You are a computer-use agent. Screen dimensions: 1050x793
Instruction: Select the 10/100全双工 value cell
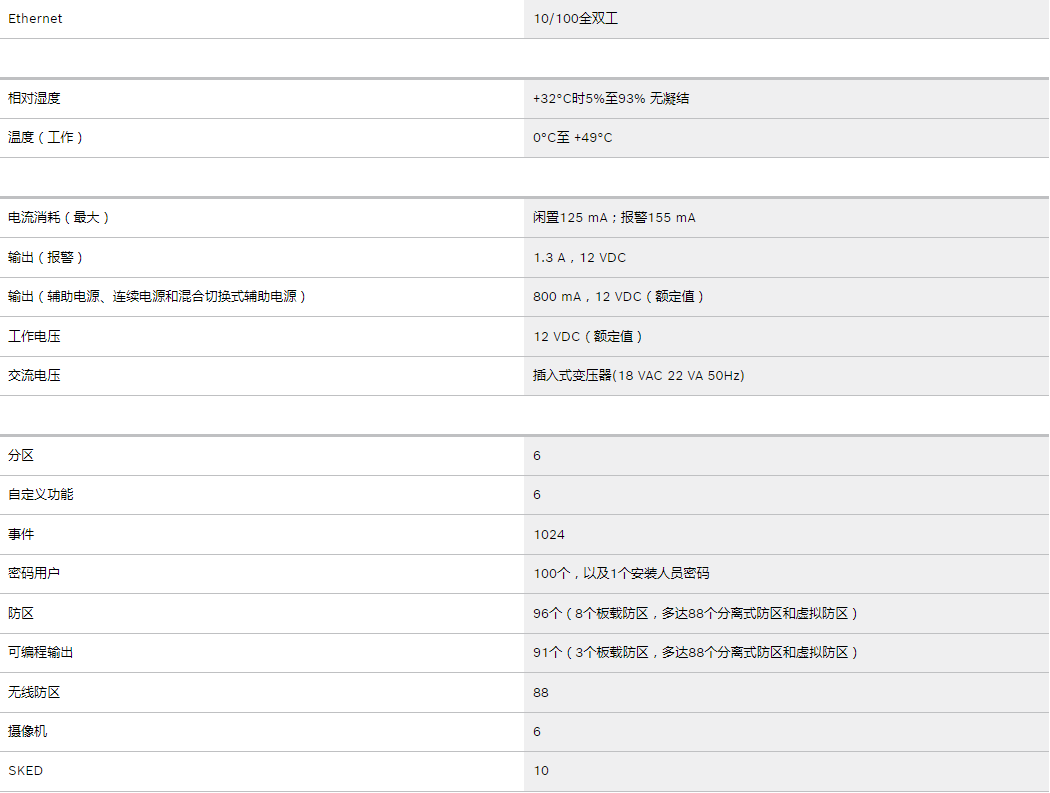(575, 19)
